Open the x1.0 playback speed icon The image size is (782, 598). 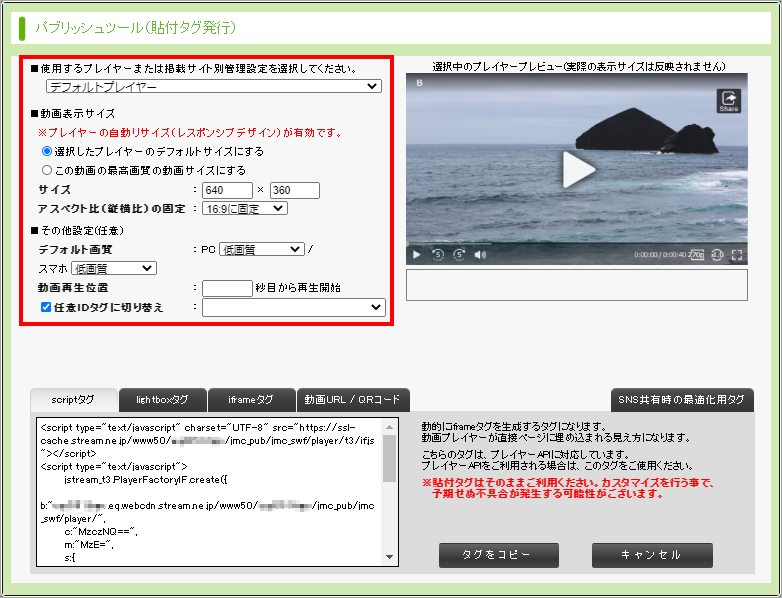(x=717, y=255)
